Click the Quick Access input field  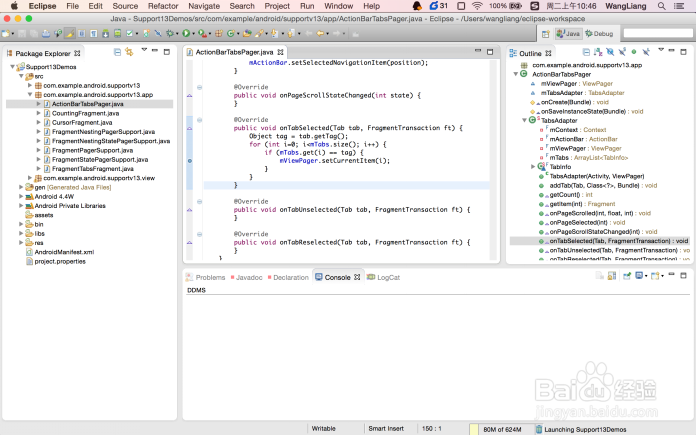click(658, 33)
